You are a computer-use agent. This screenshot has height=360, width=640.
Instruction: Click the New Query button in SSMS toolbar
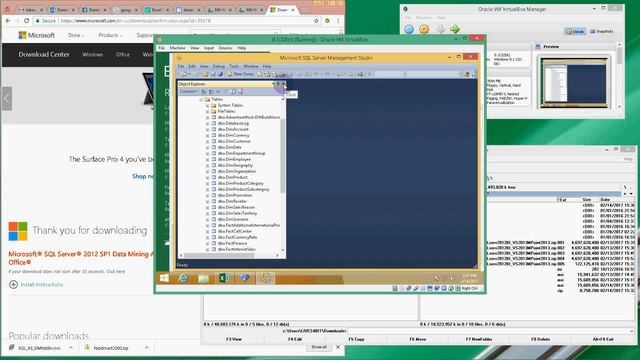point(241,74)
